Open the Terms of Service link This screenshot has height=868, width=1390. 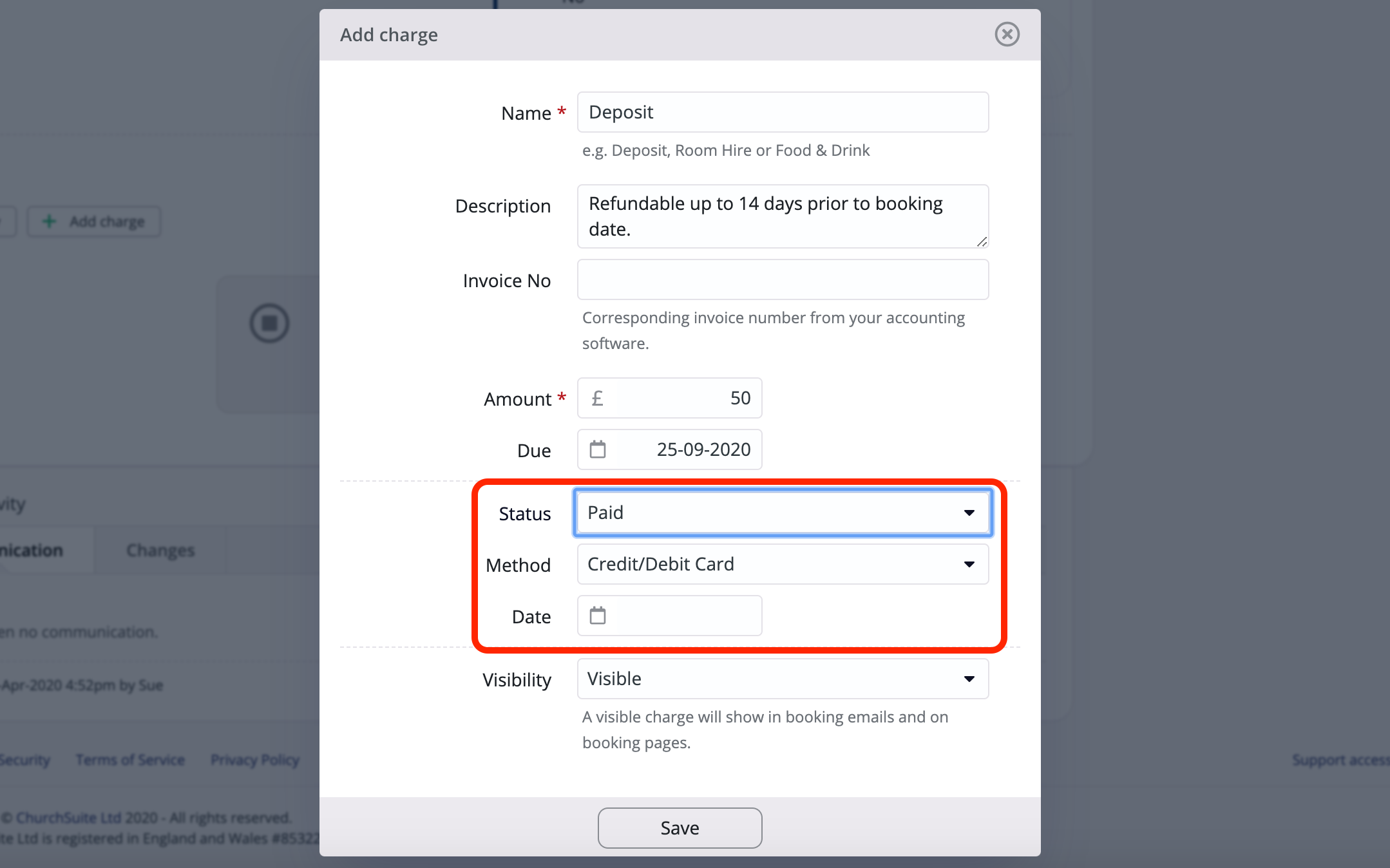pyautogui.click(x=130, y=760)
